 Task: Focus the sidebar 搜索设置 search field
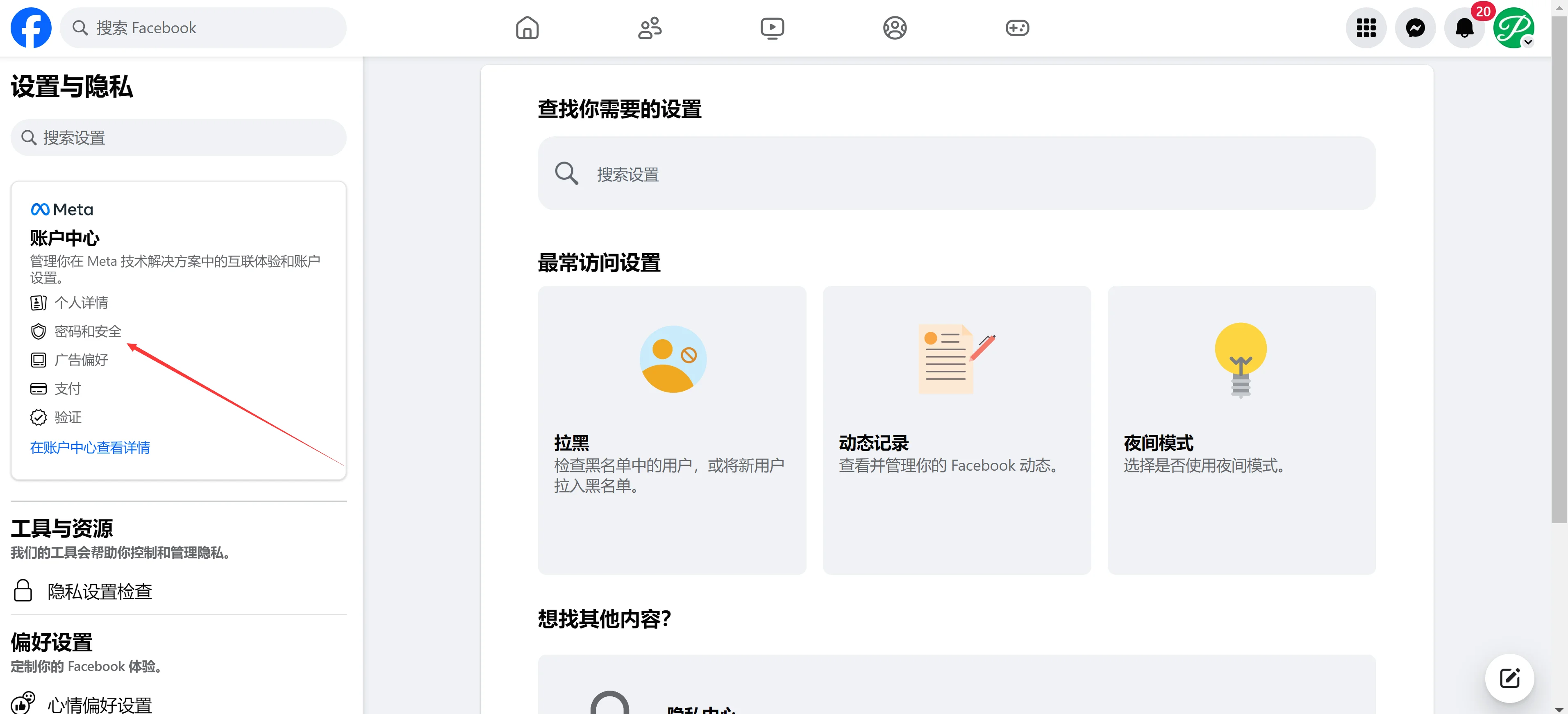178,138
